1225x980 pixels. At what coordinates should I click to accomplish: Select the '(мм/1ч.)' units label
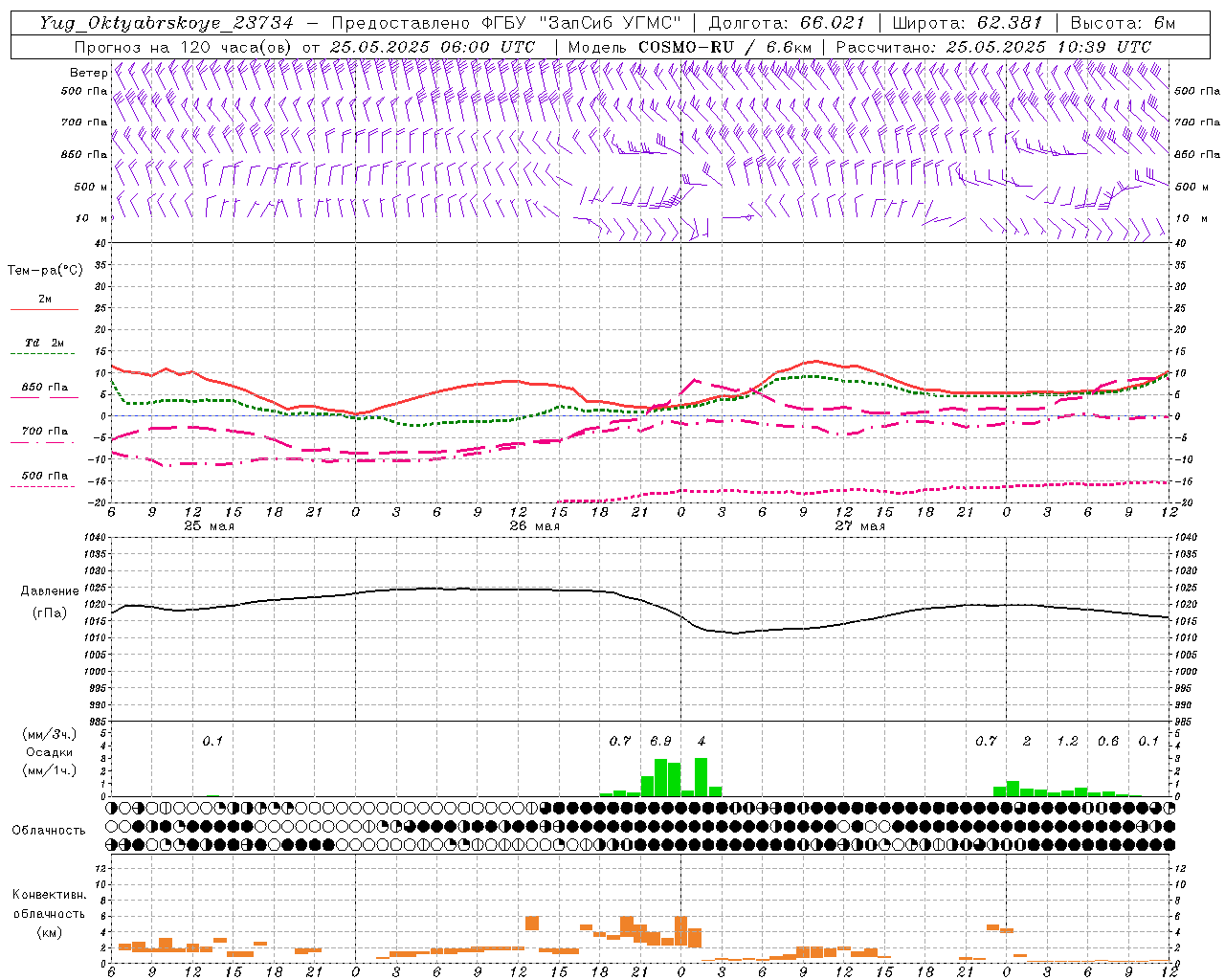click(48, 770)
